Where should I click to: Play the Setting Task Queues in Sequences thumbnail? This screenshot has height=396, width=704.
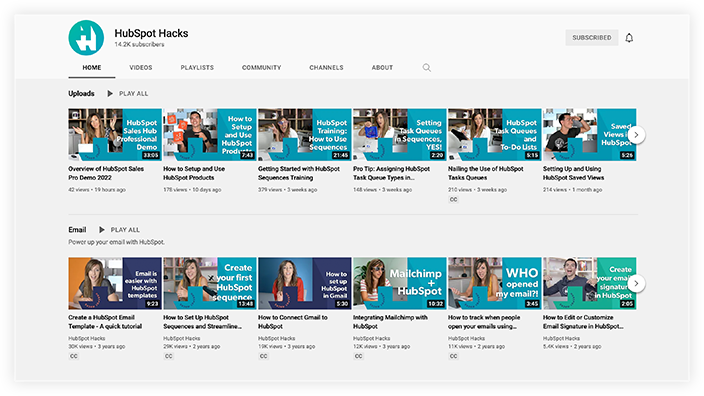coord(400,134)
